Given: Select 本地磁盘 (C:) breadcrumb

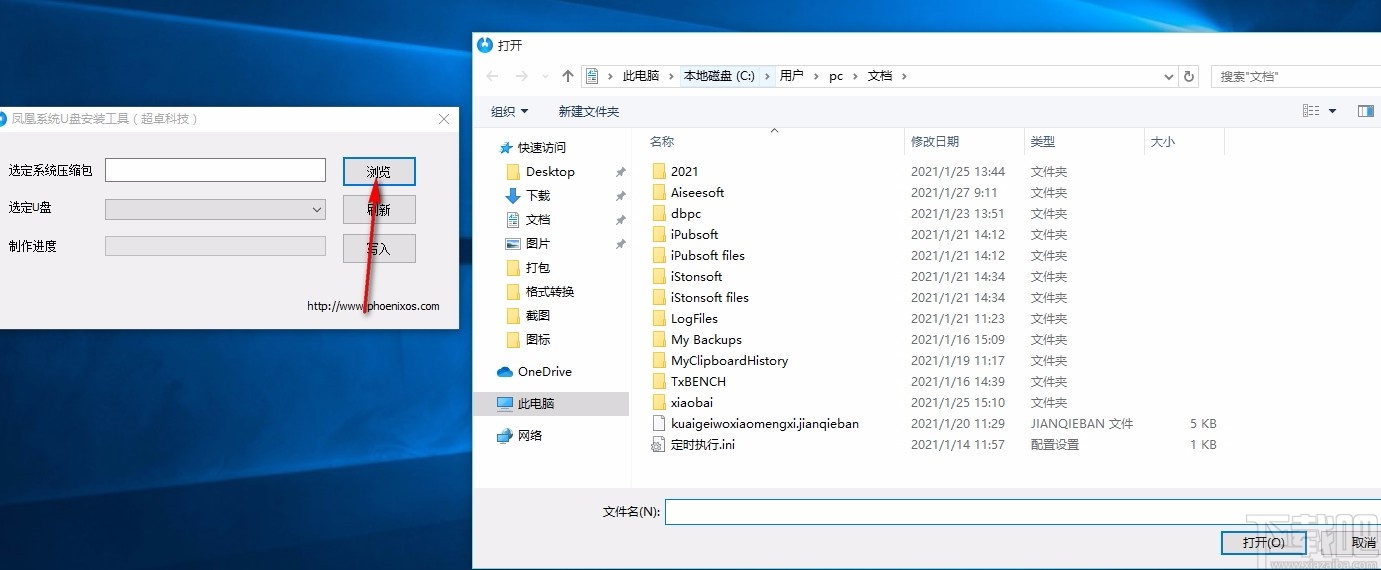Looking at the screenshot, I should pos(719,76).
